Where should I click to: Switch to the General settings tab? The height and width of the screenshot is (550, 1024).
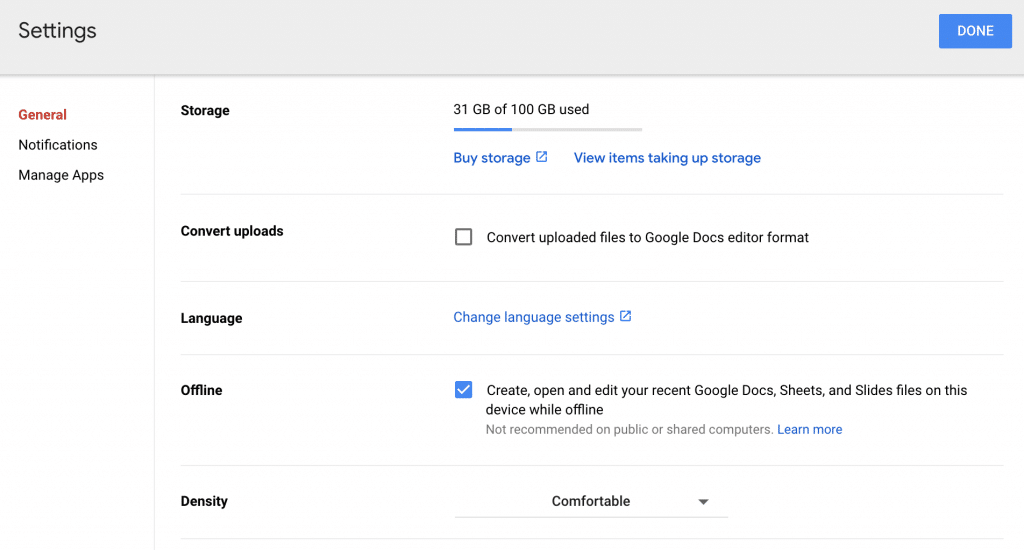42,115
